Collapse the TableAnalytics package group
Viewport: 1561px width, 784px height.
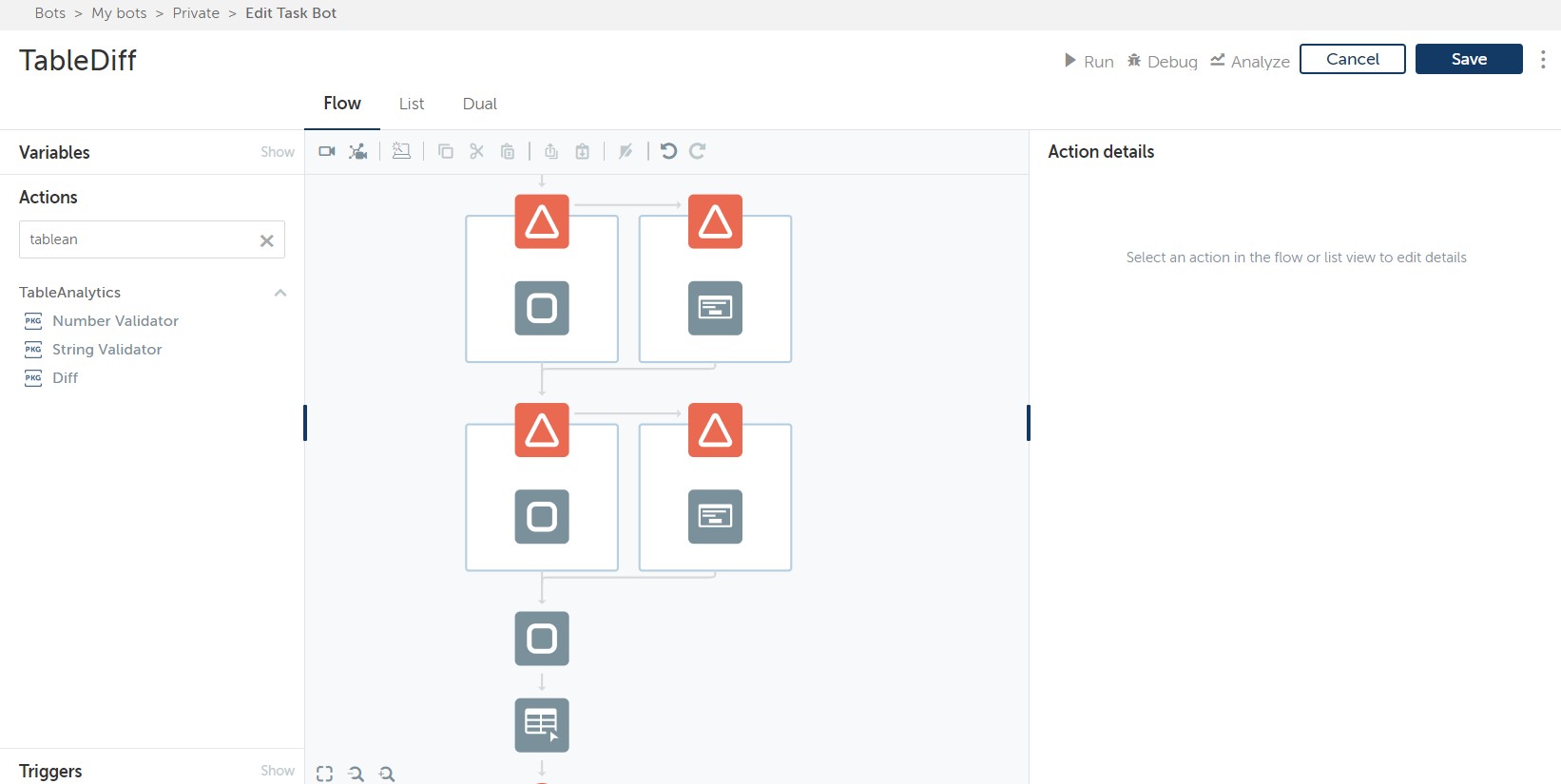(x=280, y=293)
